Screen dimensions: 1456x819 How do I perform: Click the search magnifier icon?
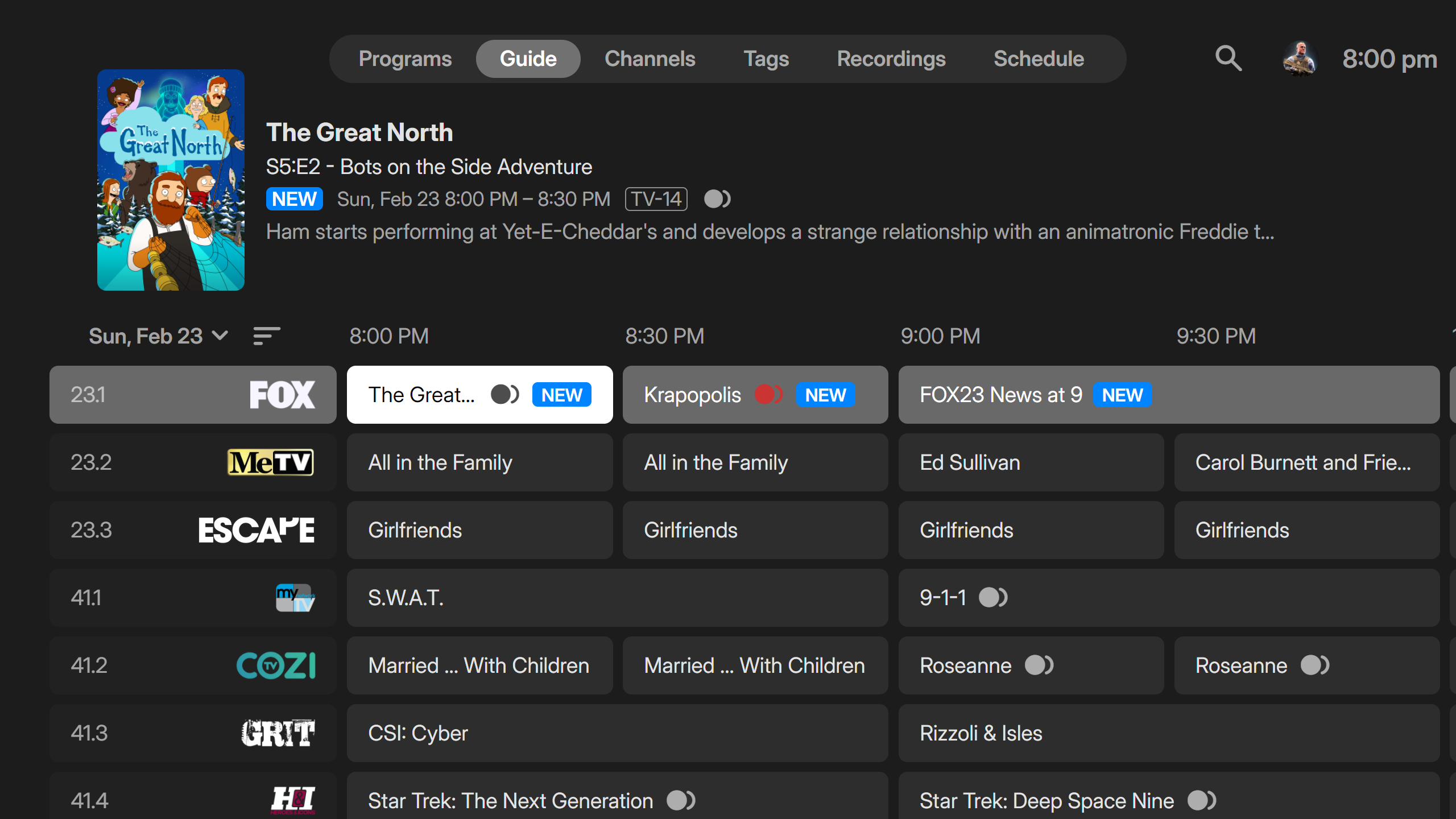[1228, 59]
